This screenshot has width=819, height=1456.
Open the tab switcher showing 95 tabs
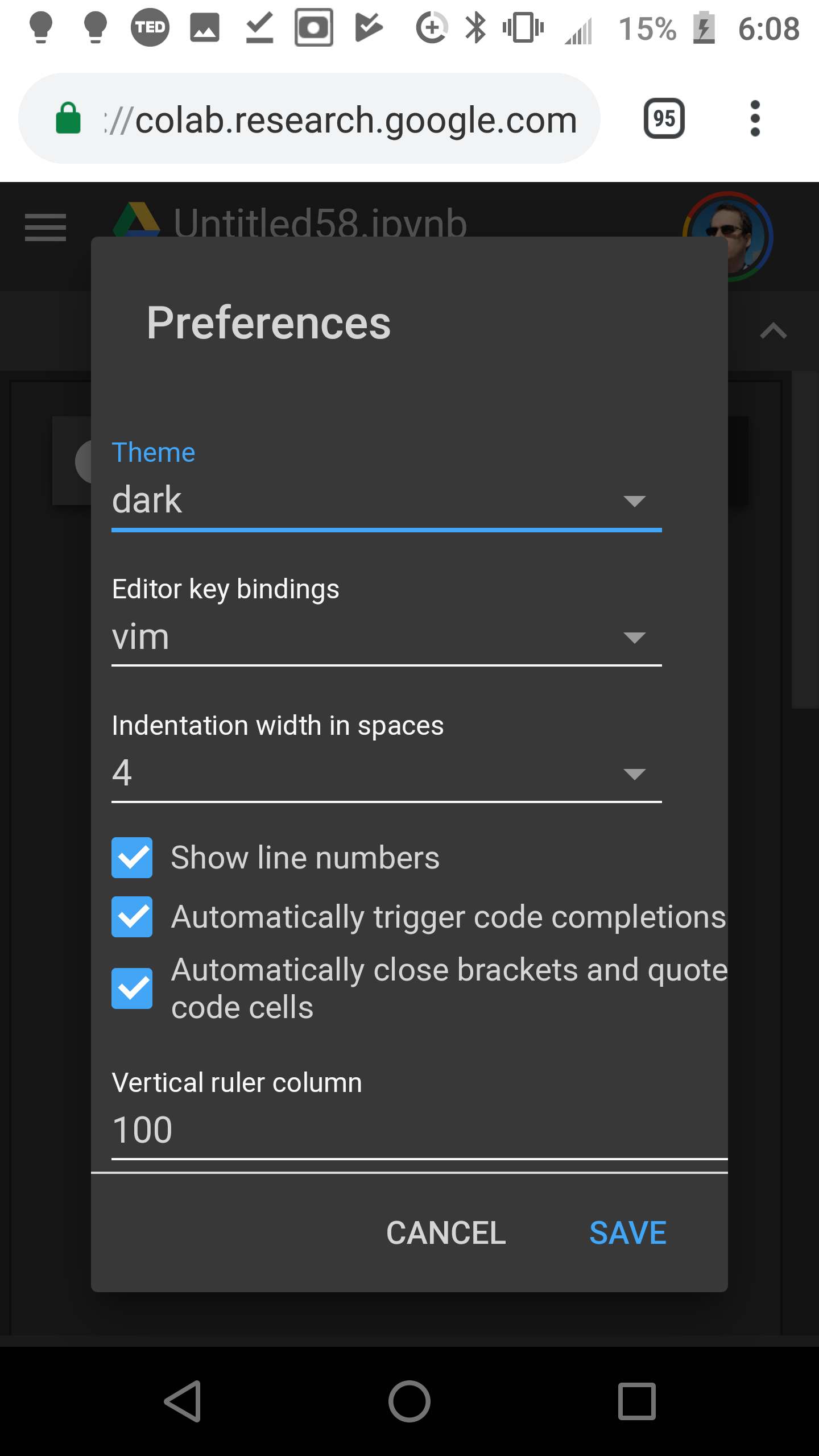coord(664,118)
